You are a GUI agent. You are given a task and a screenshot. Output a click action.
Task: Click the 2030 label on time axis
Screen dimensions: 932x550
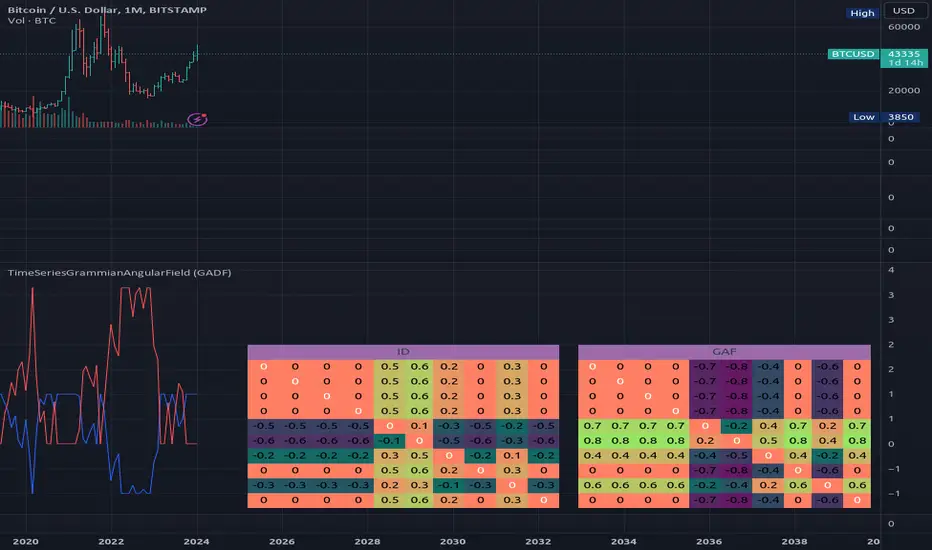click(x=452, y=539)
